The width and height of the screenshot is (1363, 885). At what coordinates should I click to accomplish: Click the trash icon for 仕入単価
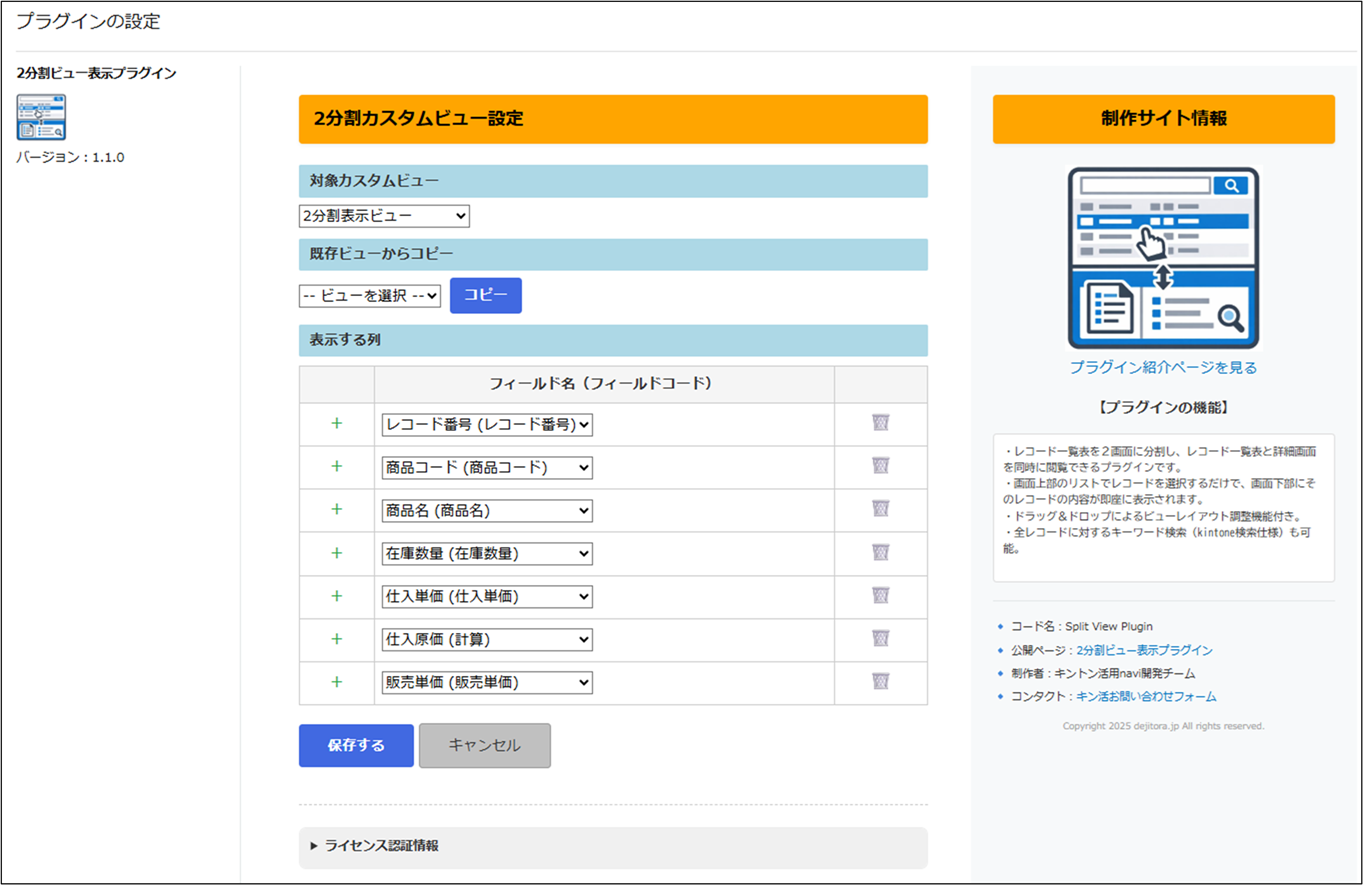click(x=880, y=595)
